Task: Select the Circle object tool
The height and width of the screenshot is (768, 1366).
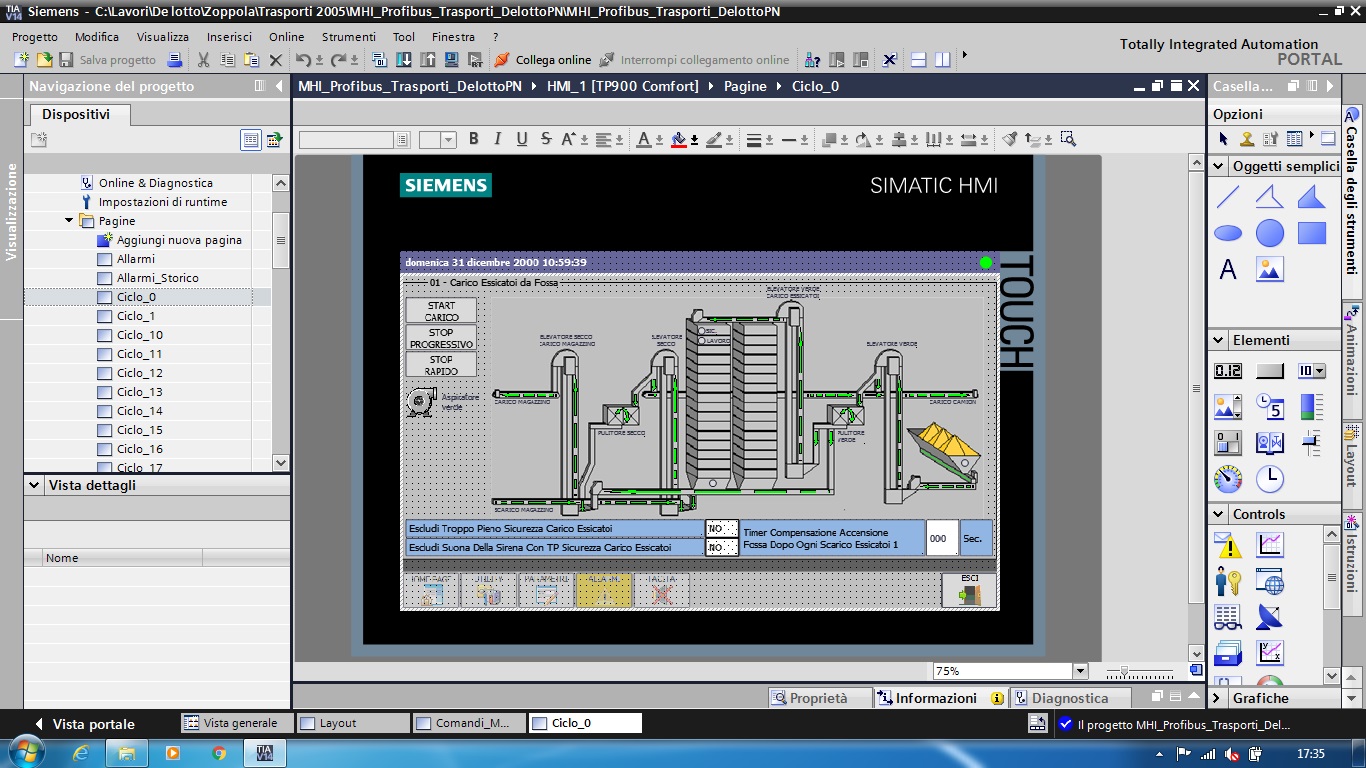Action: 1270,233
